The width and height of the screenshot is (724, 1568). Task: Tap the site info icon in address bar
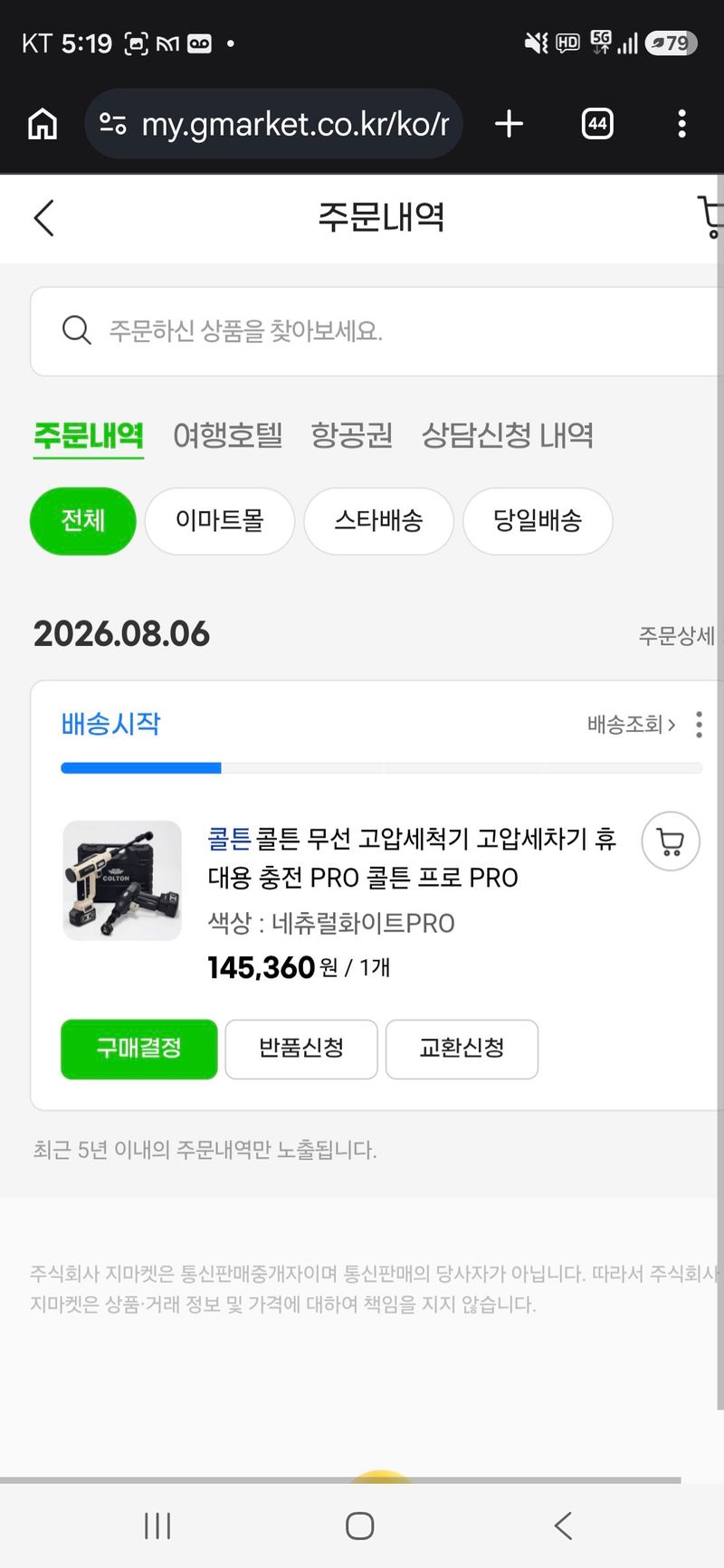pyautogui.click(x=112, y=124)
